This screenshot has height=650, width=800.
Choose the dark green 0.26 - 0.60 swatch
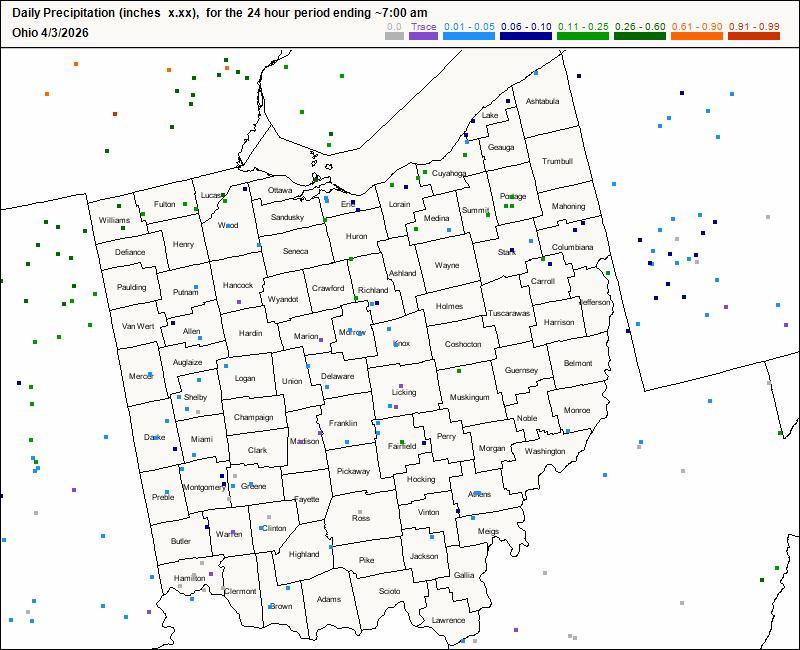(639, 36)
